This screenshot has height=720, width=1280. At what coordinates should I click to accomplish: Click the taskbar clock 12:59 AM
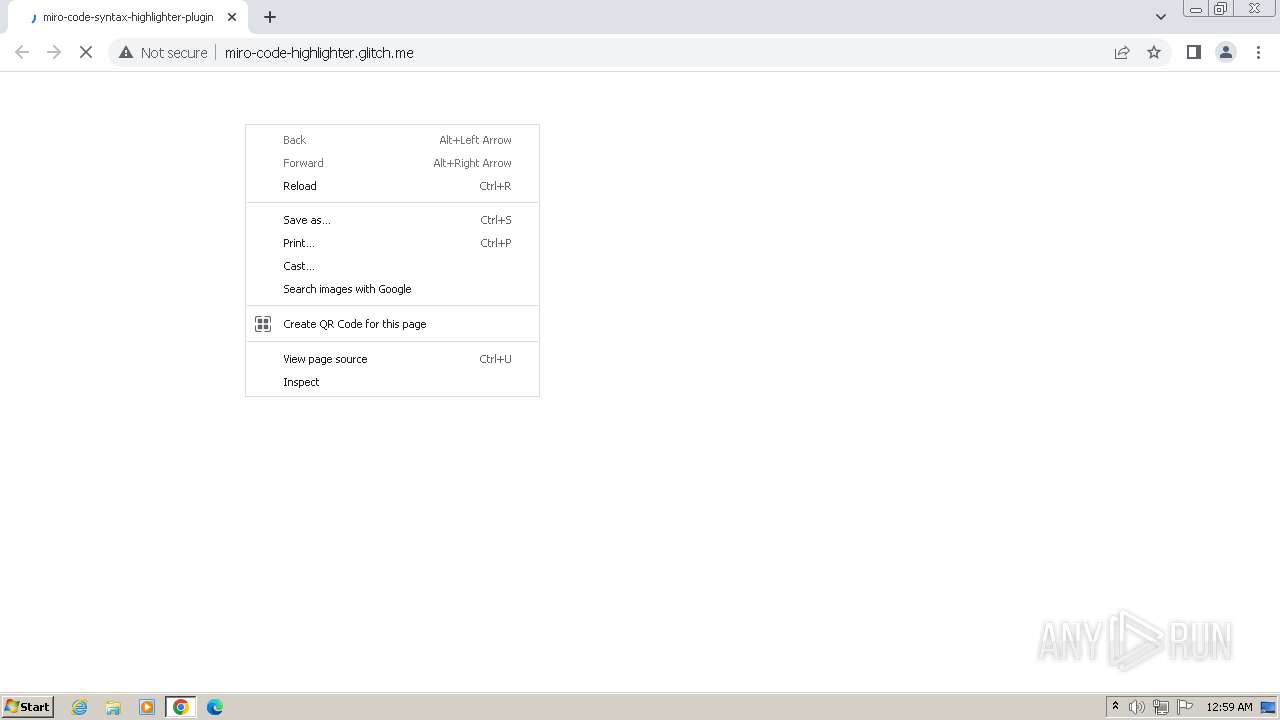tap(1229, 707)
